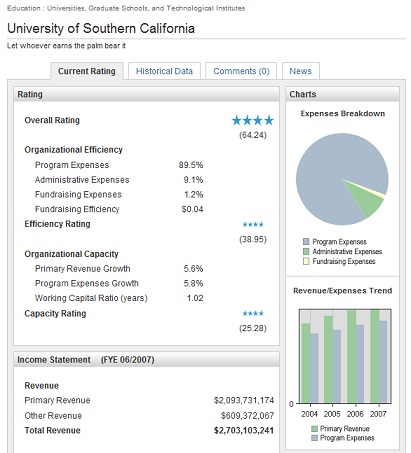The height and width of the screenshot is (453, 411).
Task: Click the Program Expenses legend swatch in pie chart
Action: [306, 242]
